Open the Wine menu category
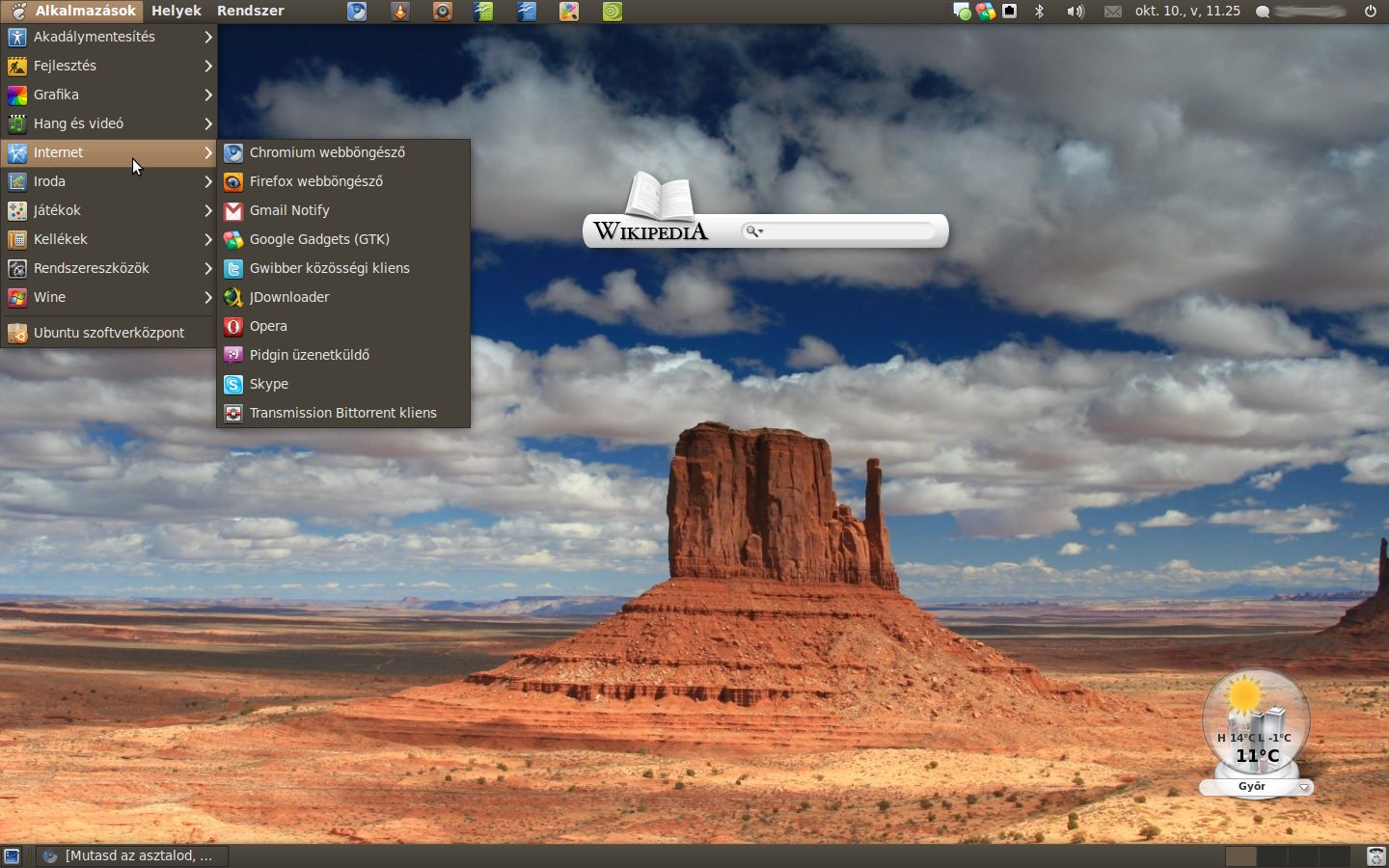The image size is (1389, 868). [109, 297]
